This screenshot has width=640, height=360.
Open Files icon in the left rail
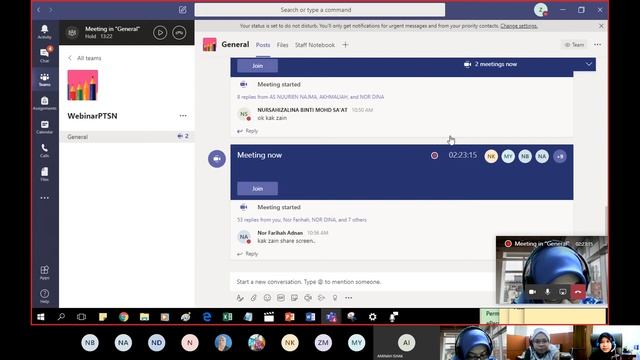pyautogui.click(x=44, y=174)
